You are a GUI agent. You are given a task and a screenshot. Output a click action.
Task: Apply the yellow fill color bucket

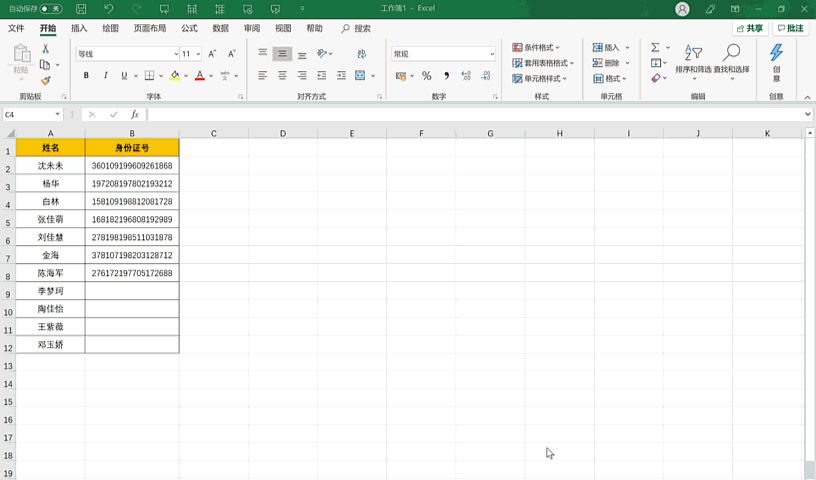(x=175, y=75)
